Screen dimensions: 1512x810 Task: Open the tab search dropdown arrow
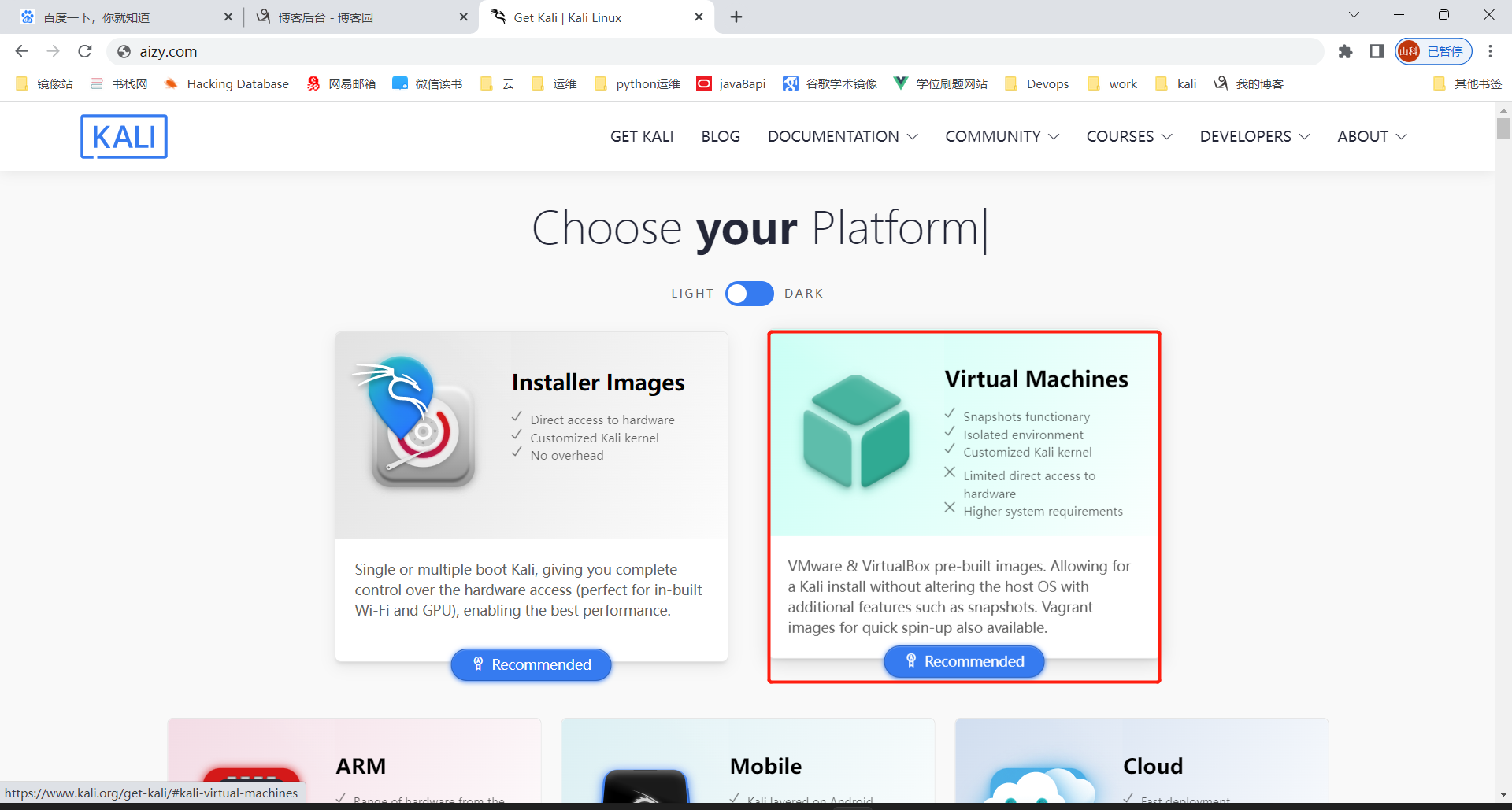[1354, 15]
